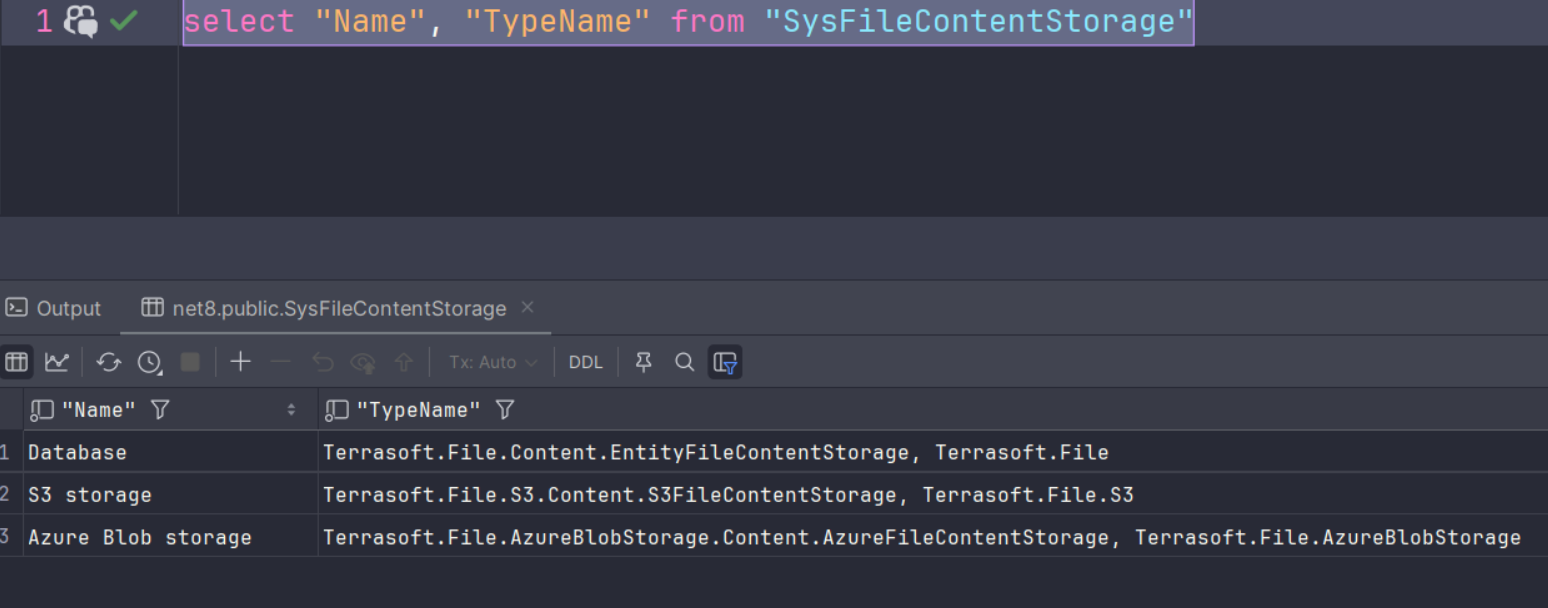Filter the "TypeName" column via funnel icon
Screen dimensions: 1548x608
[505, 409]
